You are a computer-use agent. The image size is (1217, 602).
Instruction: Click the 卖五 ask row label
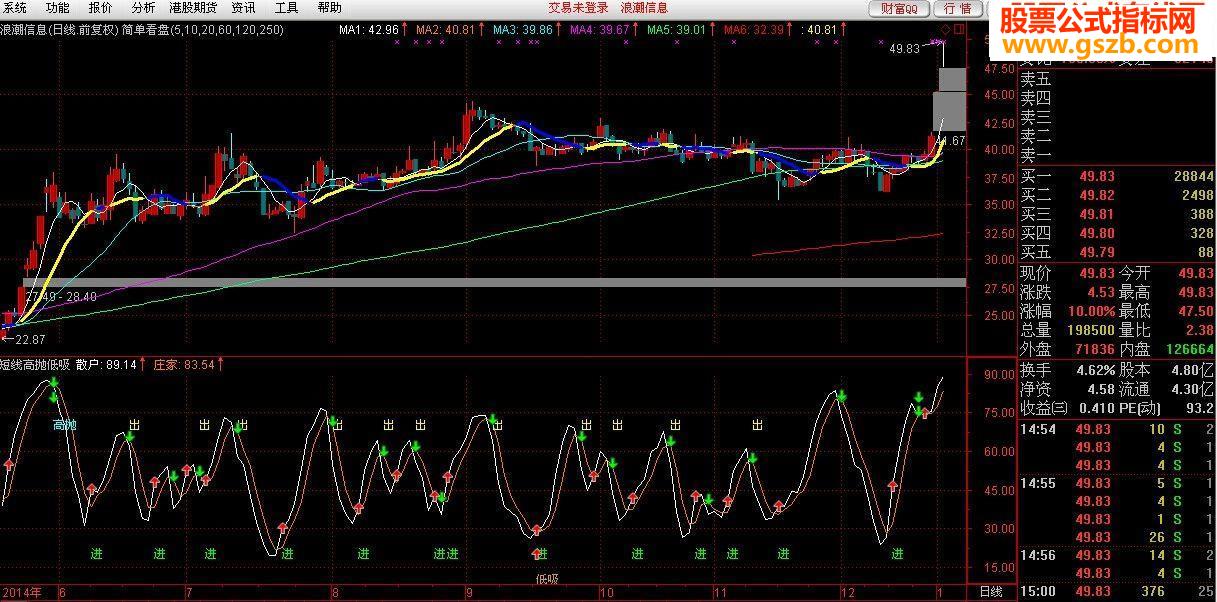(x=1036, y=79)
